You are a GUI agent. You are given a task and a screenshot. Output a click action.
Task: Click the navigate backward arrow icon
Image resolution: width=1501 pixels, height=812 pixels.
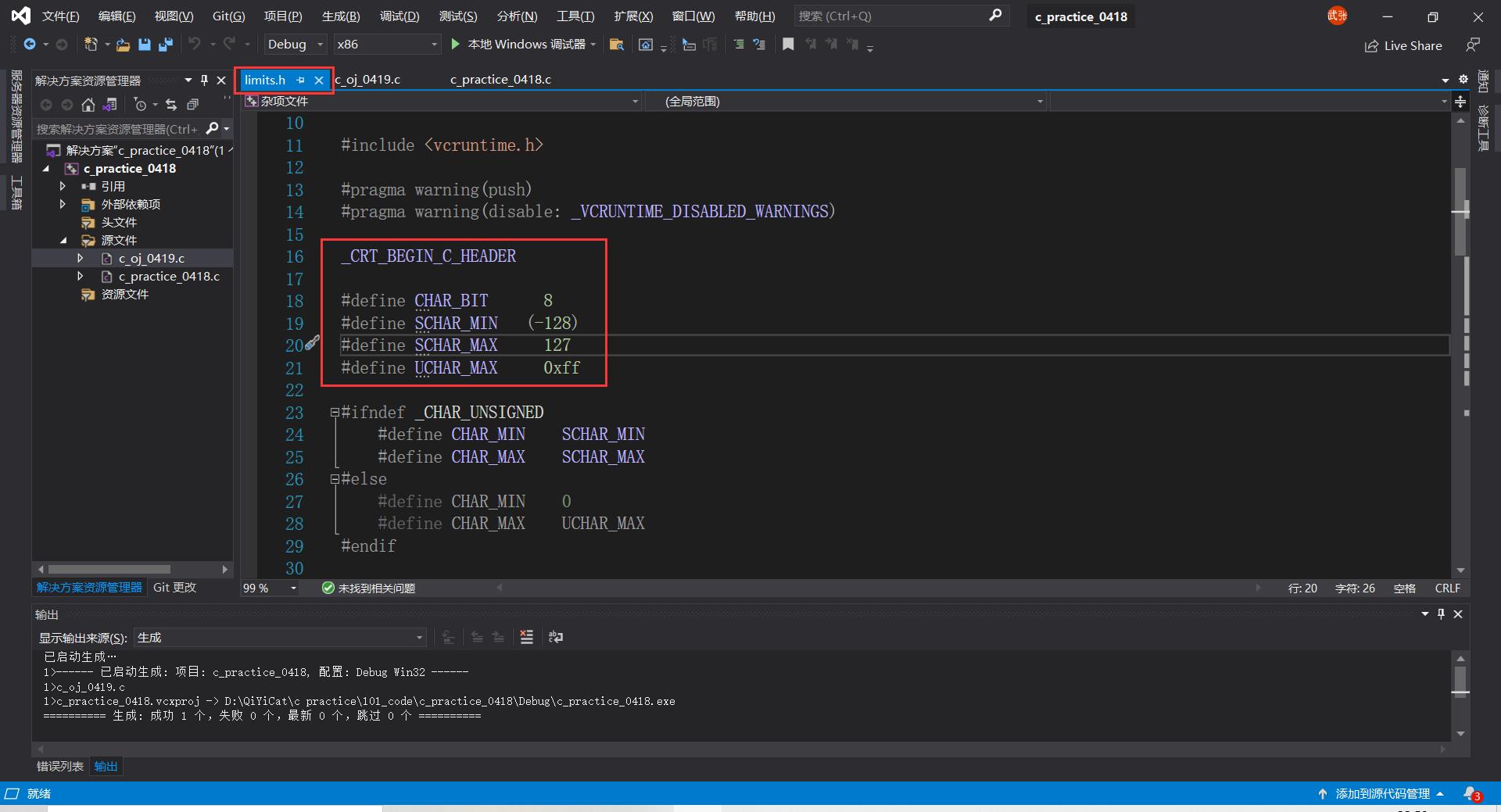pos(29,45)
